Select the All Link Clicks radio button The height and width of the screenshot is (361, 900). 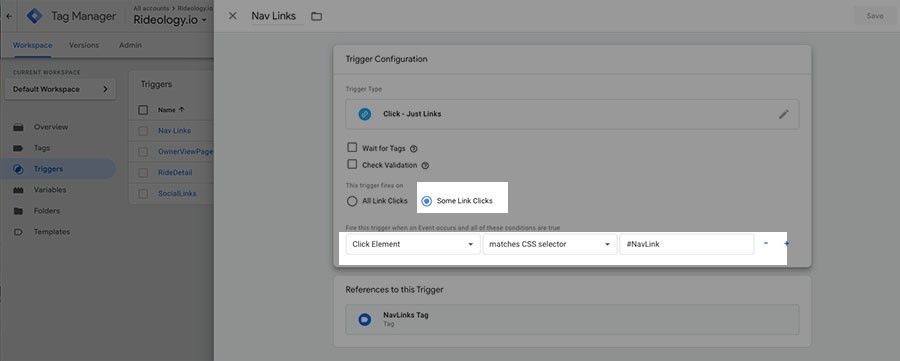point(352,201)
